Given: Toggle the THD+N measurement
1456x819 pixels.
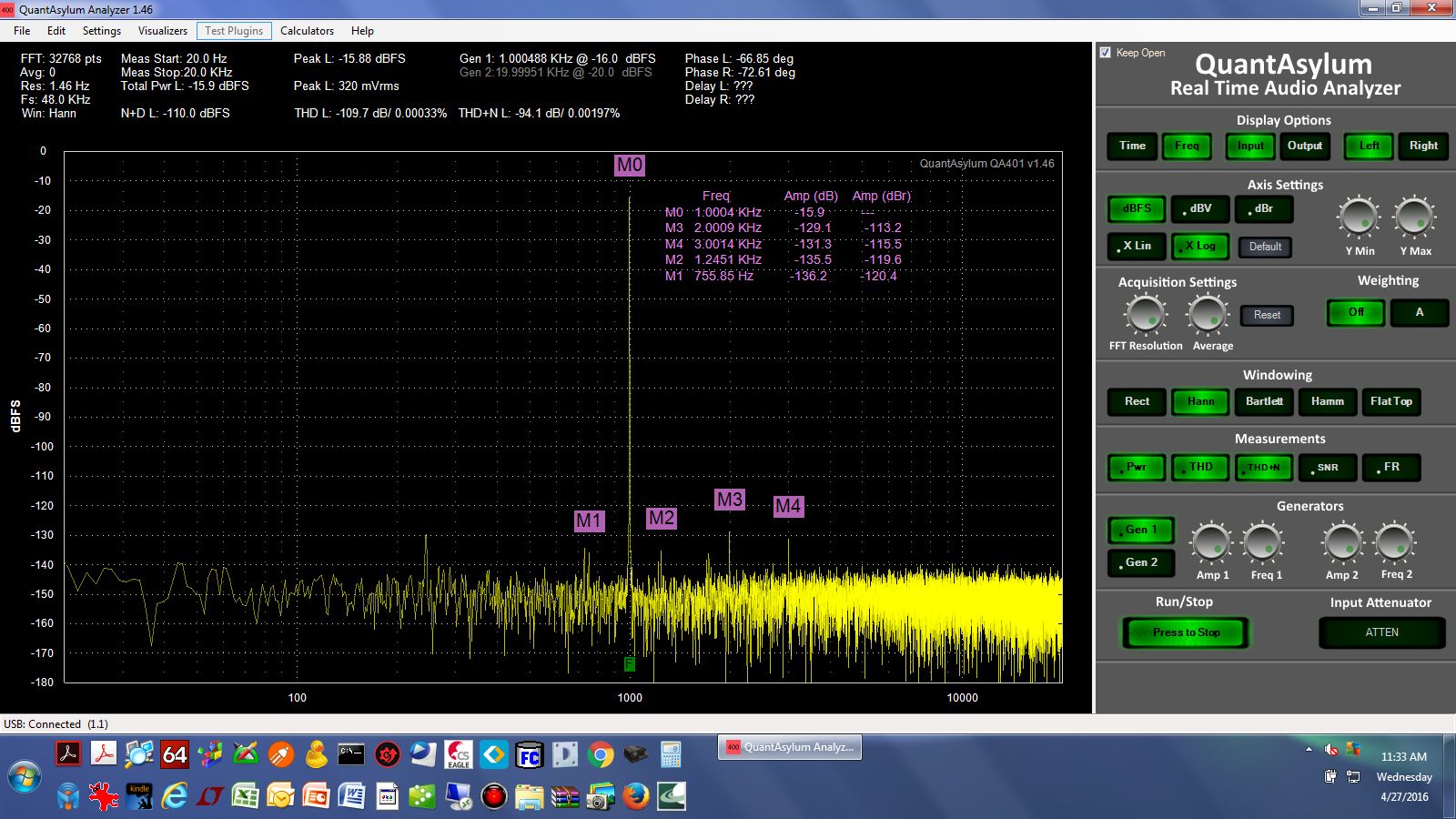Looking at the screenshot, I should [x=1264, y=467].
